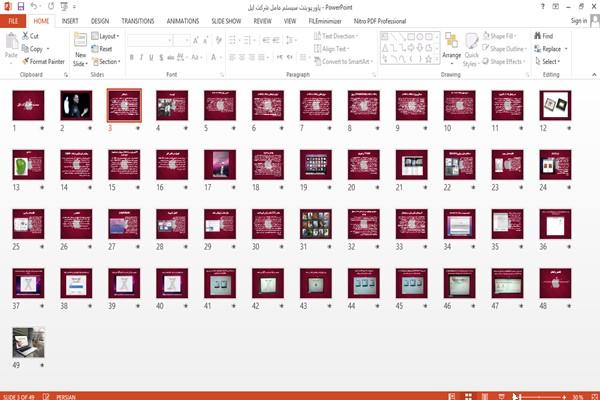Viewport: 600px width, 400px height.
Task: Switch to Normal view in the status bar
Action: (x=452, y=397)
